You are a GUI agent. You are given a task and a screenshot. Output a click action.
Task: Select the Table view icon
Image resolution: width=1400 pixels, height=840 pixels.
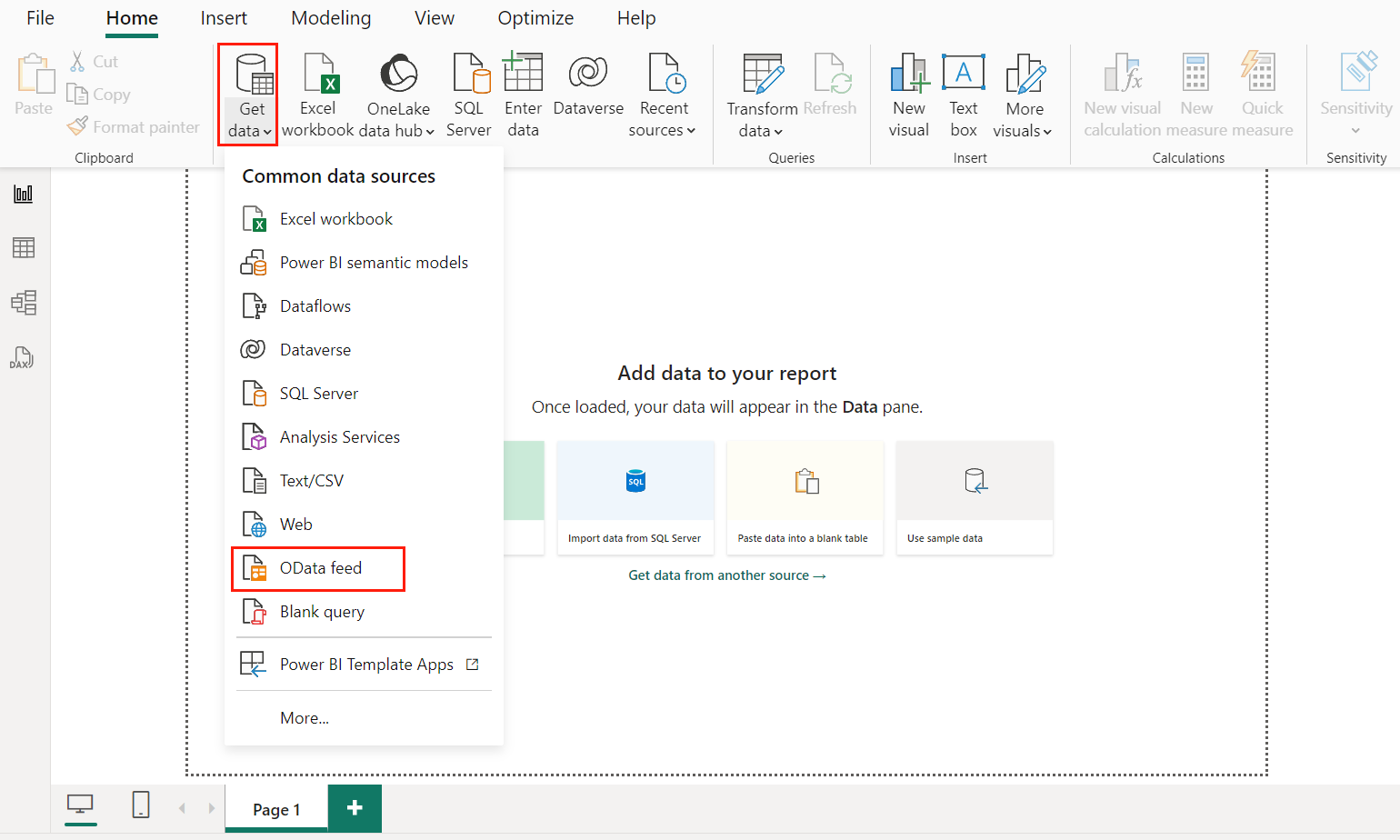pyautogui.click(x=24, y=247)
